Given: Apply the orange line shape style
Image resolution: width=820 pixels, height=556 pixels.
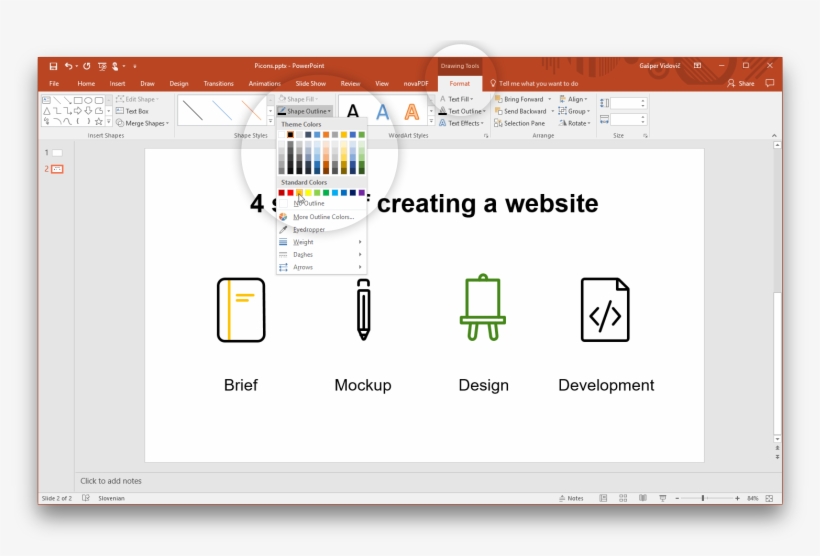Looking at the screenshot, I should 252,111.
